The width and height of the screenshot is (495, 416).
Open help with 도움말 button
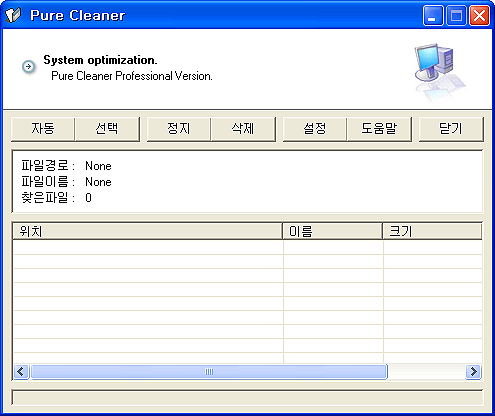[379, 129]
